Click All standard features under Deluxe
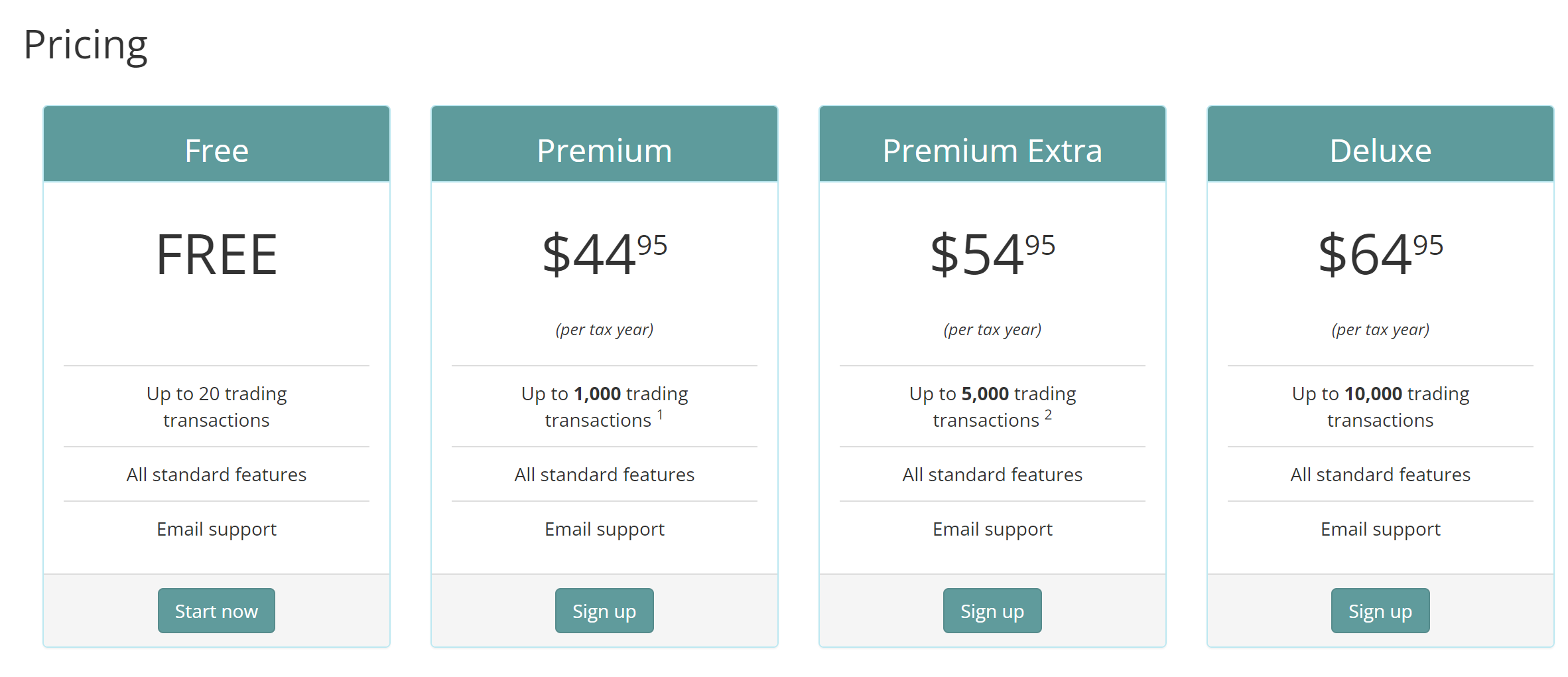 pos(1380,474)
